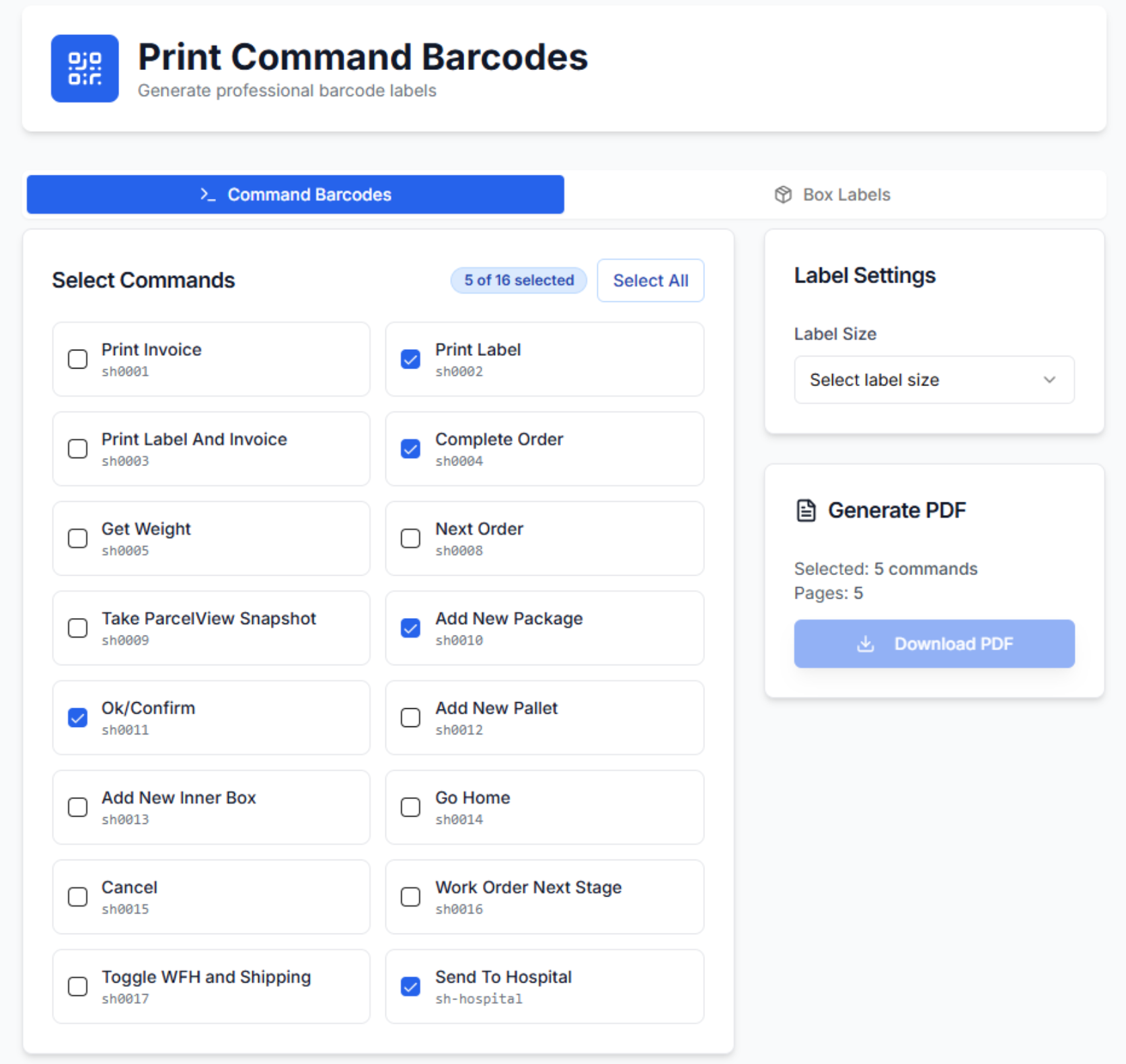Click the QR code app logo icon
The height and width of the screenshot is (1064, 1126).
click(85, 69)
